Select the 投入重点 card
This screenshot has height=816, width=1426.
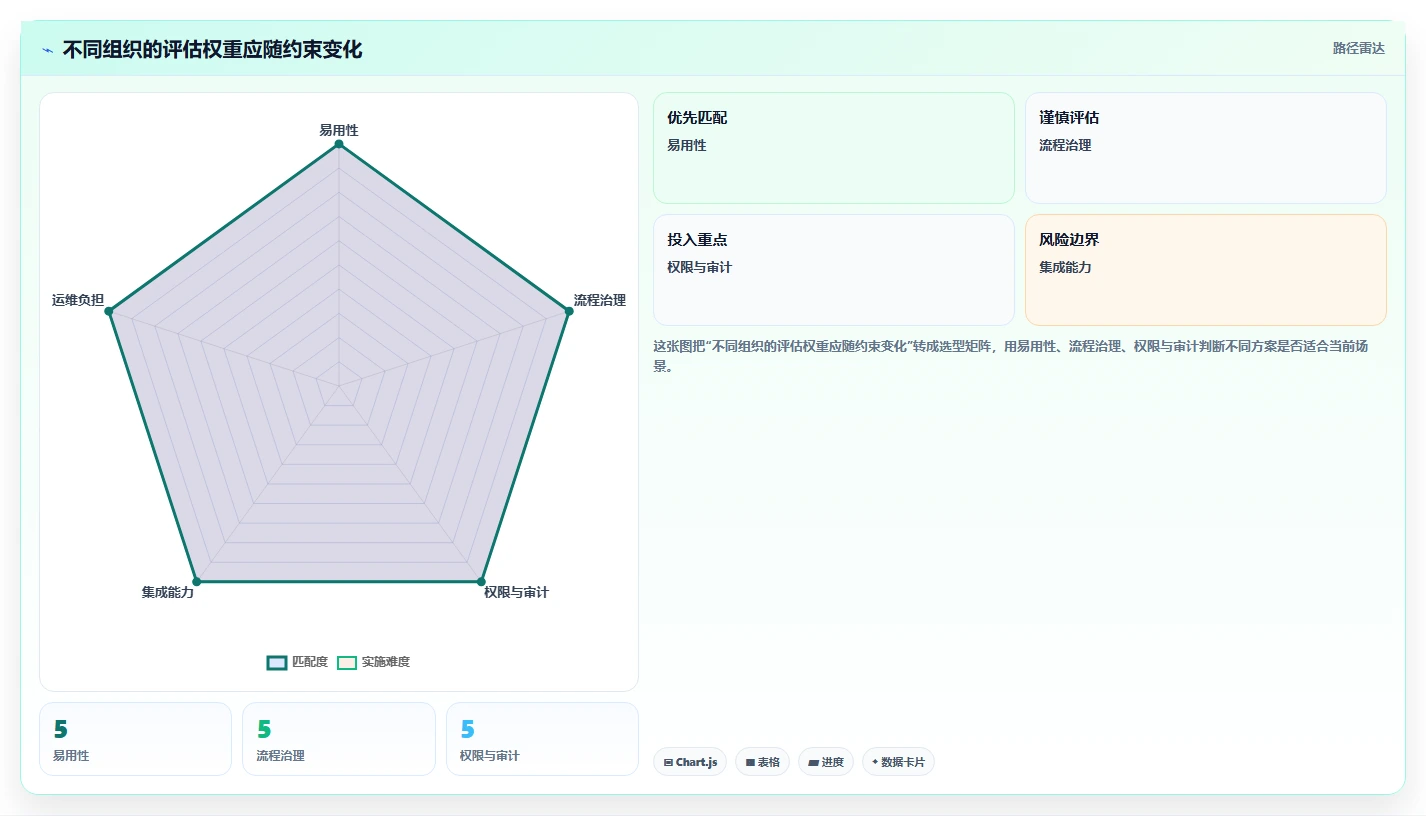[x=834, y=270]
